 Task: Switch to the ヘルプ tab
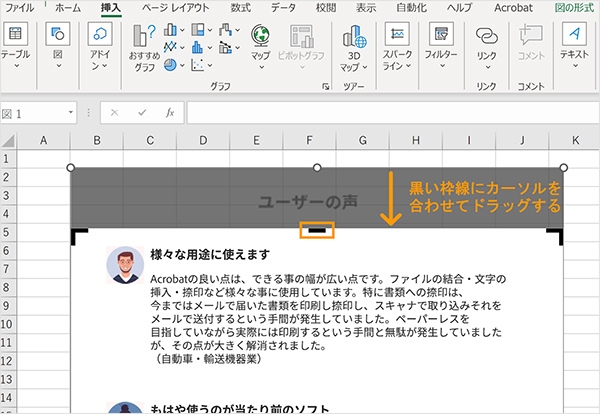[x=460, y=8]
